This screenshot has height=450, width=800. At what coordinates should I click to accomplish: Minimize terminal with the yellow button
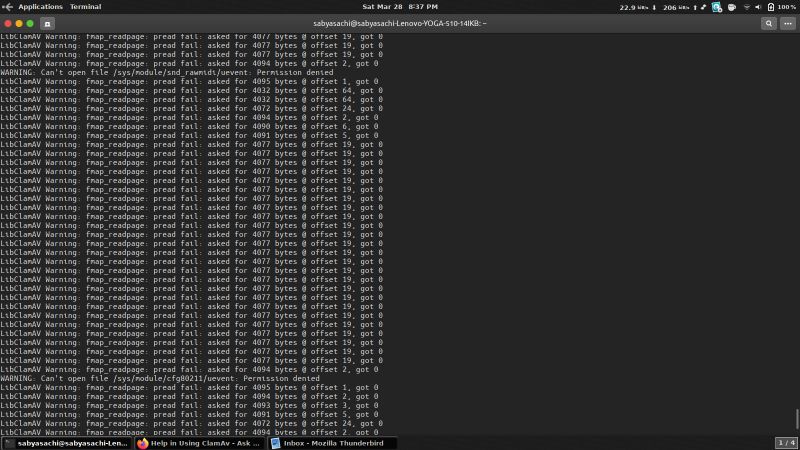click(x=19, y=23)
